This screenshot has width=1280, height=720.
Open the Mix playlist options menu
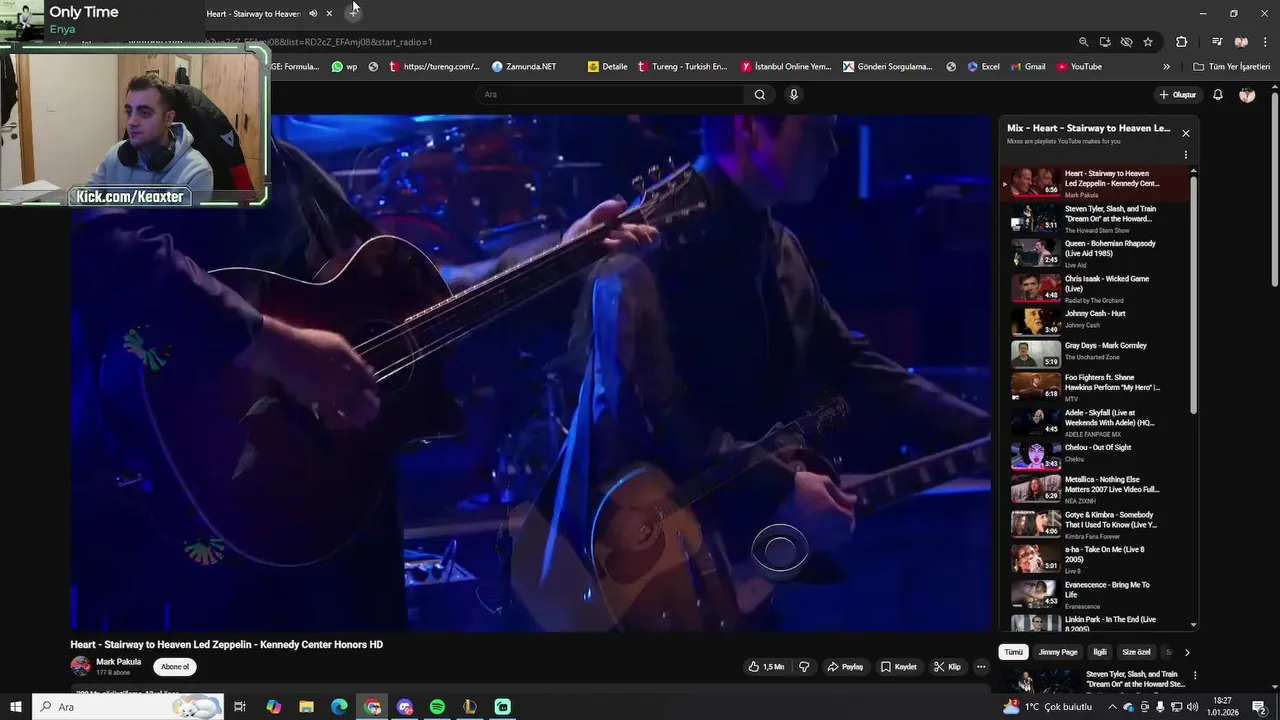click(x=1186, y=155)
